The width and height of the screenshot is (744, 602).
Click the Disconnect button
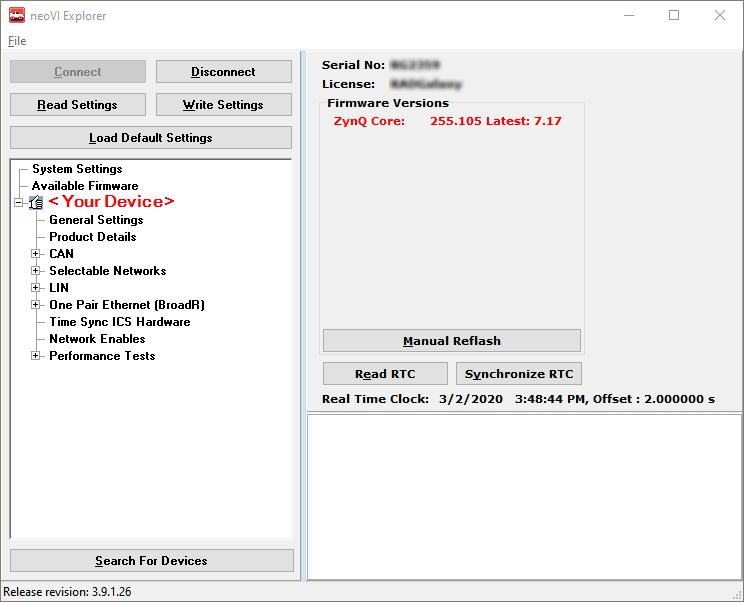[x=223, y=72]
